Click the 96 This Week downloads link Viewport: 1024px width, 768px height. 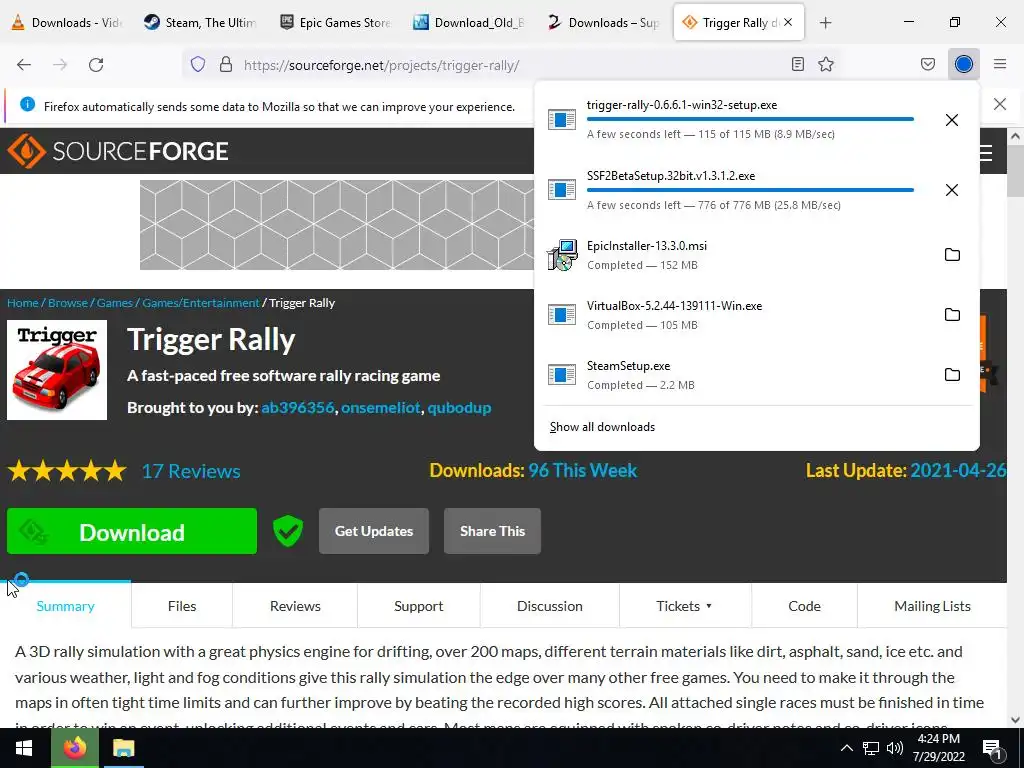583,470
